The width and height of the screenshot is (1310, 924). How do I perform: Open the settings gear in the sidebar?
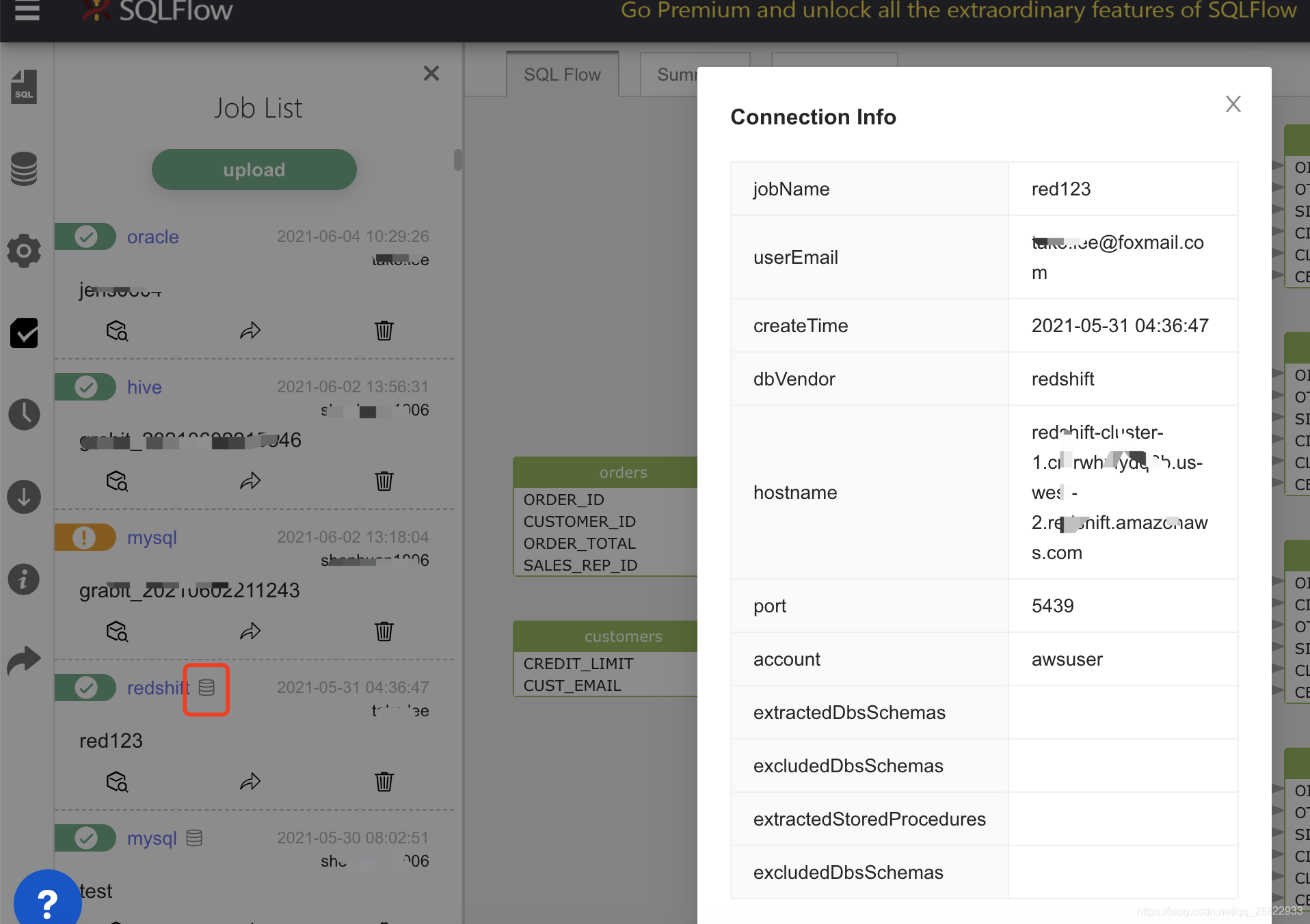24,251
